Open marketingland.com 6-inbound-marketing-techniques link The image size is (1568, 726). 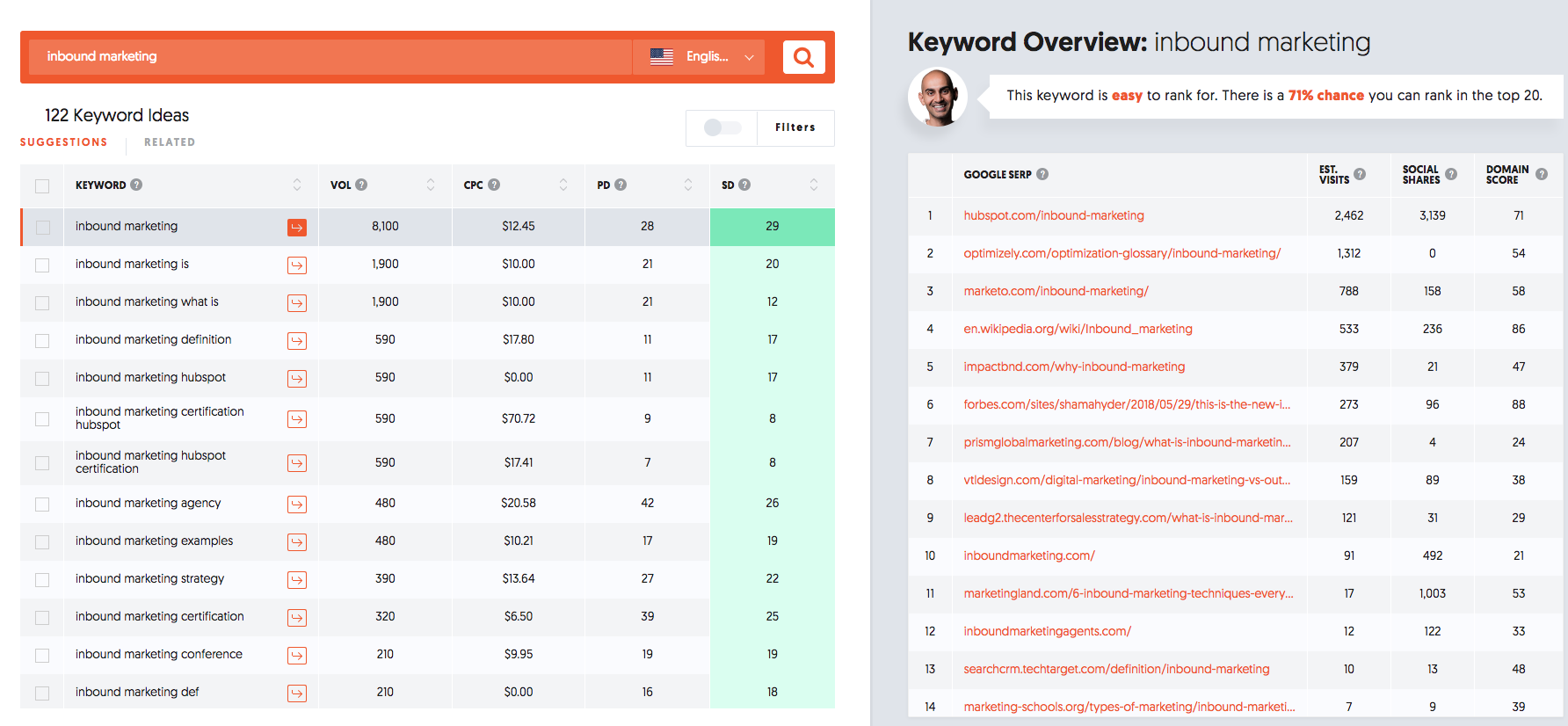1129,593
